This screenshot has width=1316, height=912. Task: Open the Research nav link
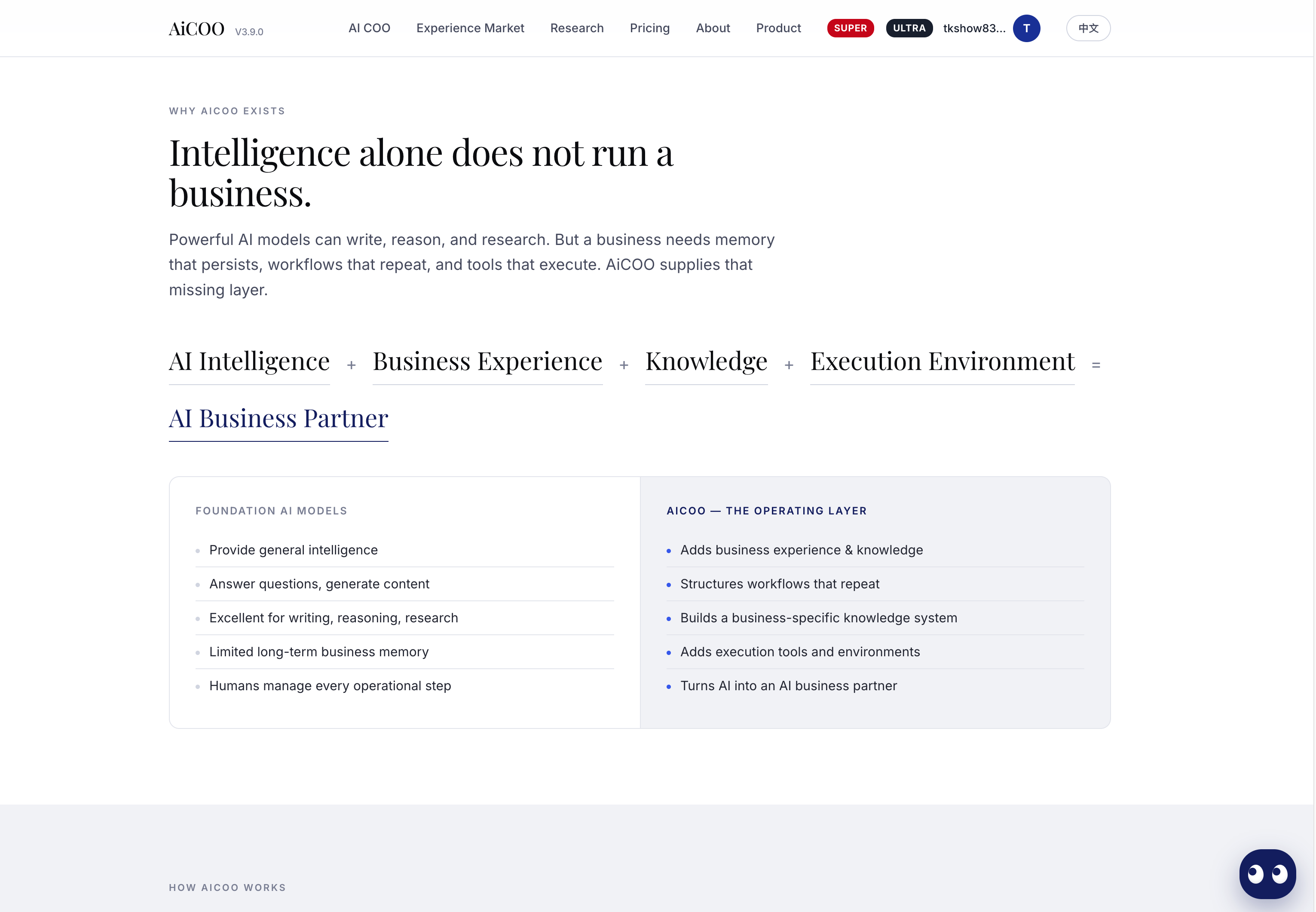click(577, 28)
